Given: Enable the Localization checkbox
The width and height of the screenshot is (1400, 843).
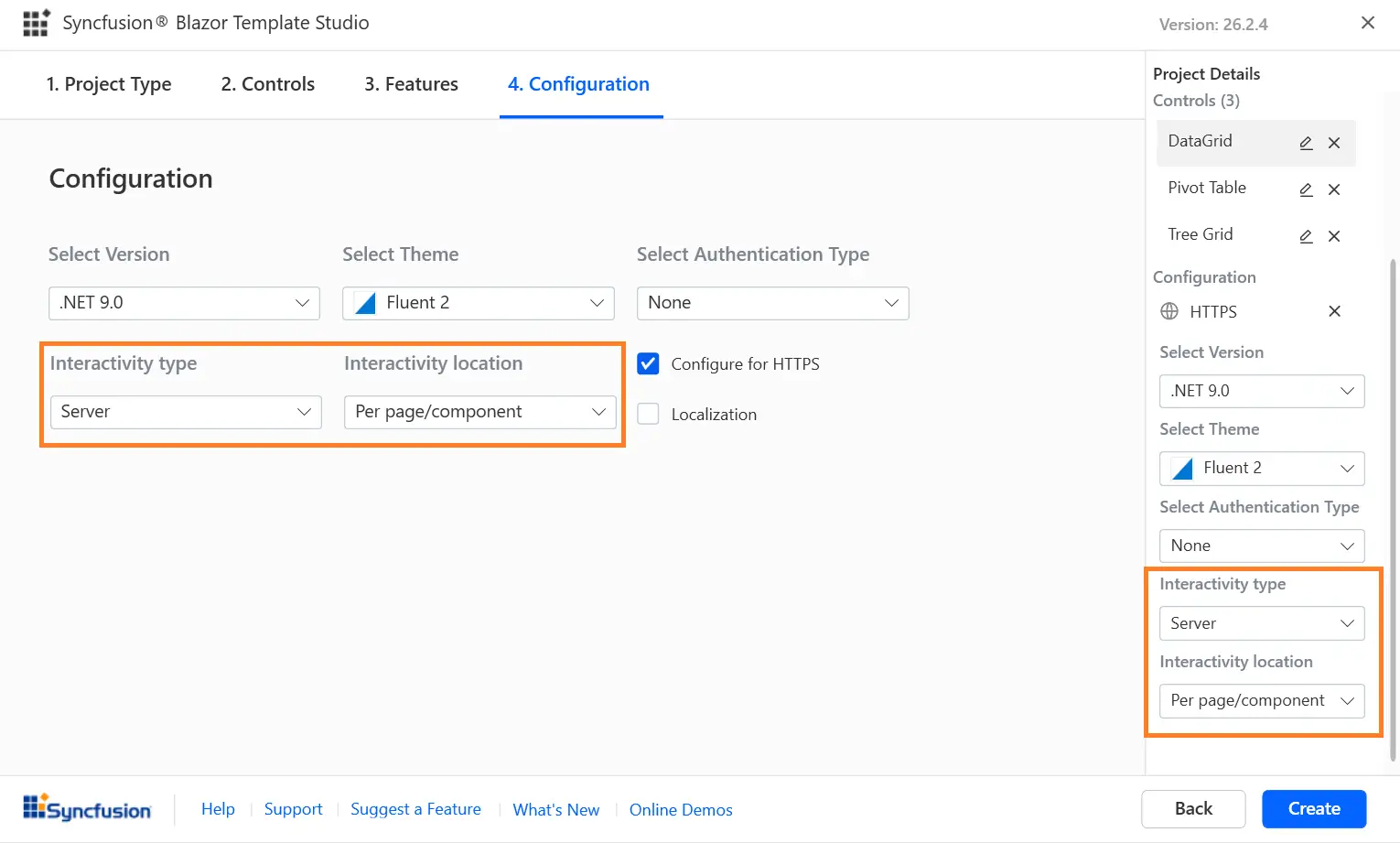Looking at the screenshot, I should coord(648,414).
